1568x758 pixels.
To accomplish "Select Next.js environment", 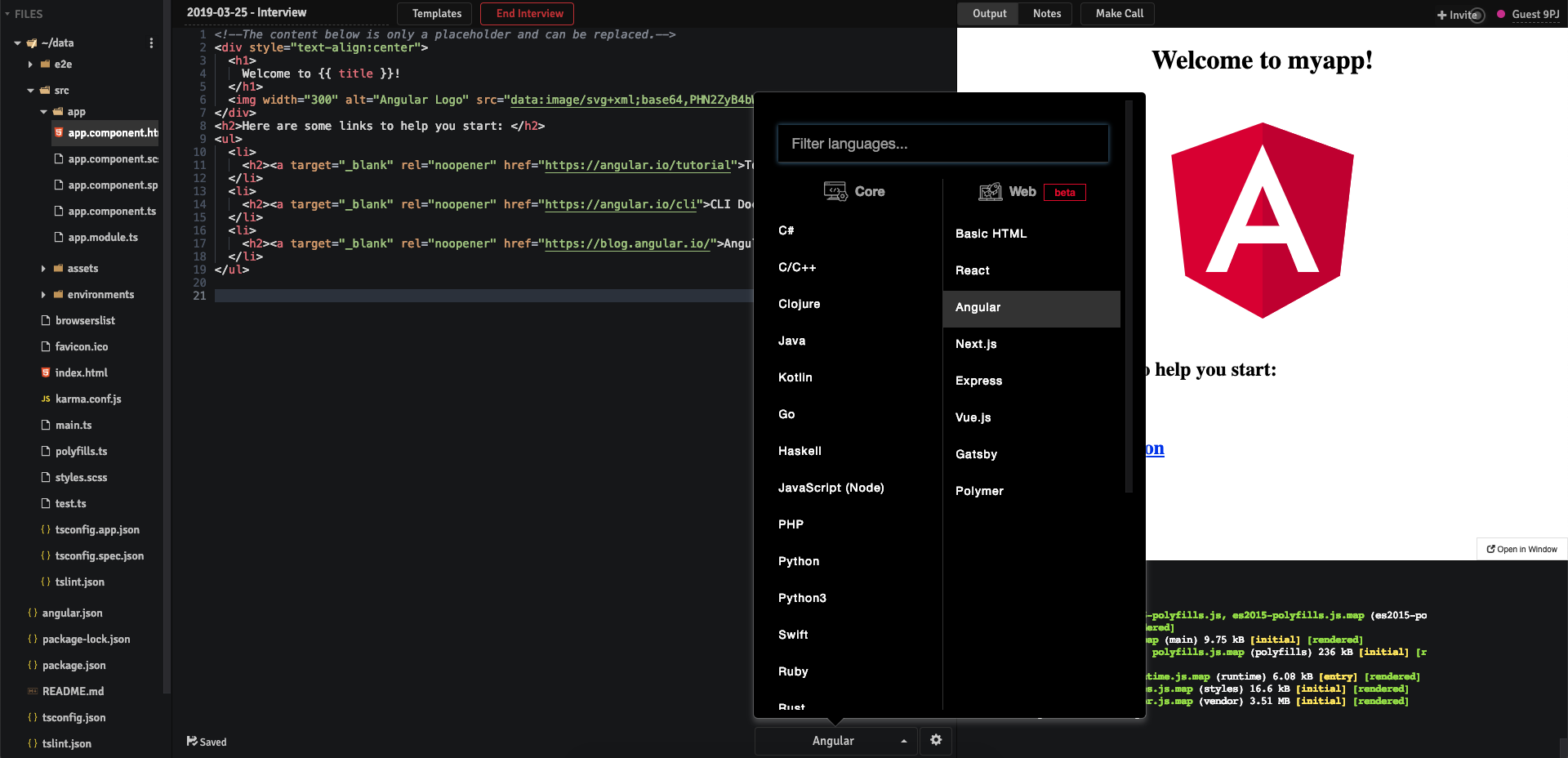I will pyautogui.click(x=1031, y=344).
